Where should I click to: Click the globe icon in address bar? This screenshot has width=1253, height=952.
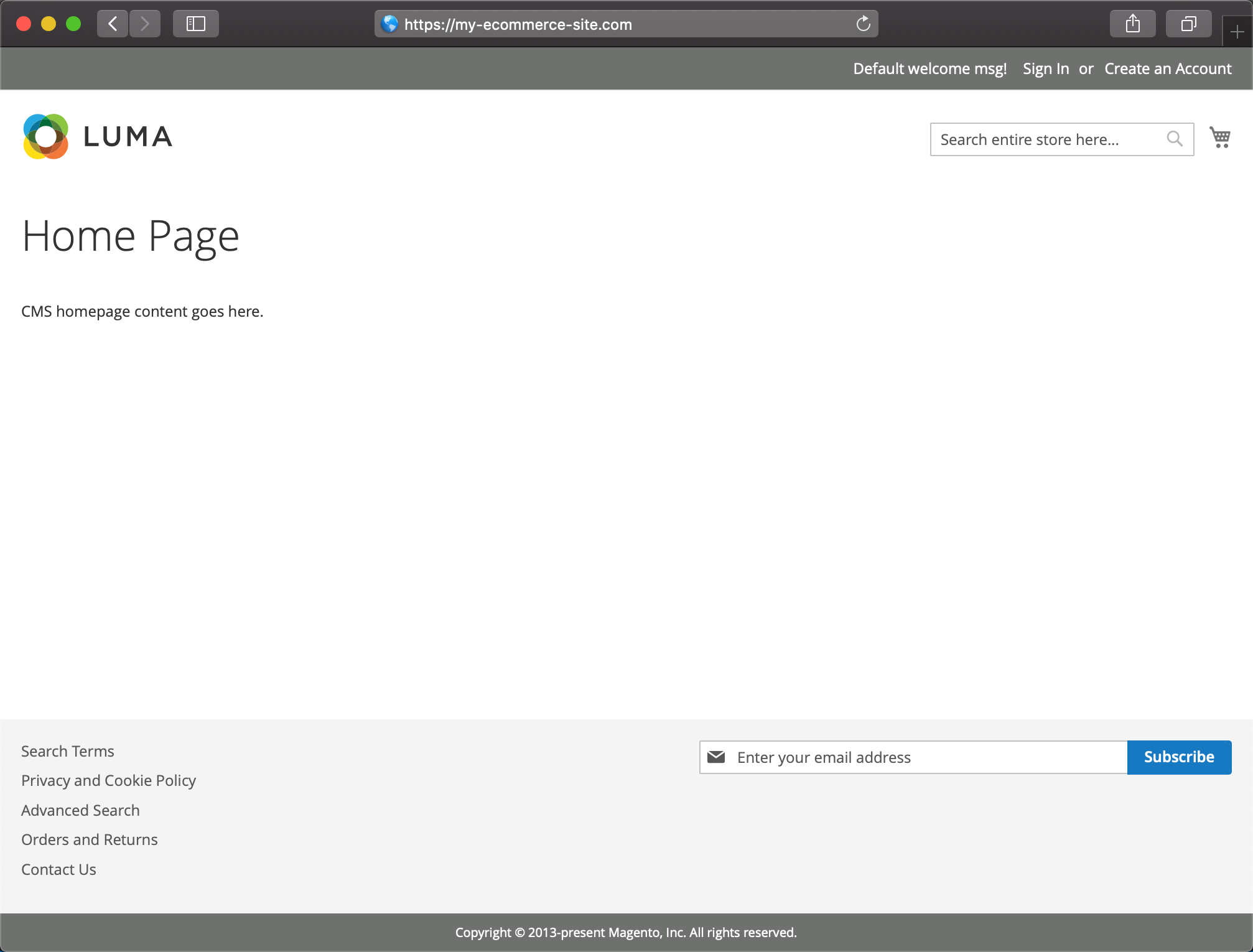(x=390, y=24)
